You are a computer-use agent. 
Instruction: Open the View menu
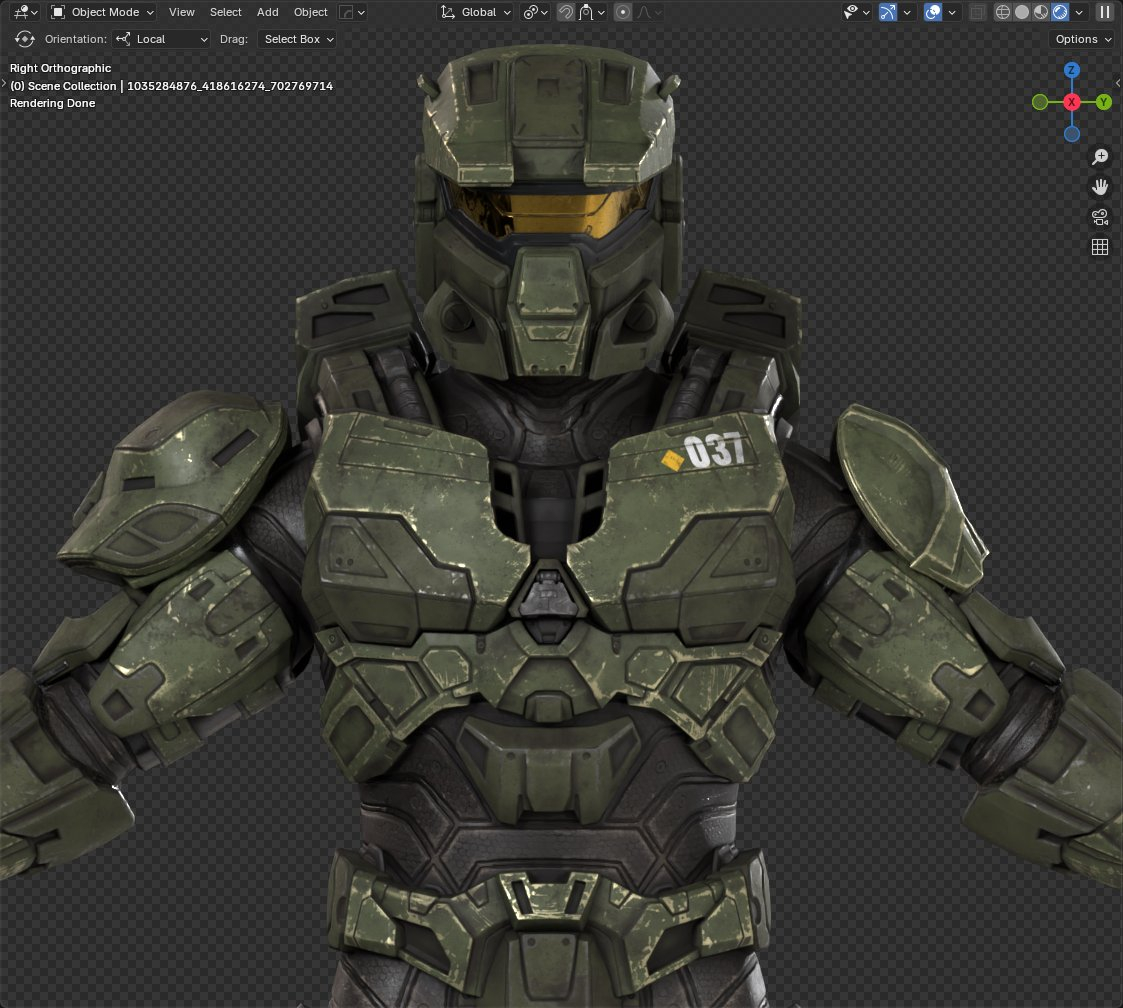(x=182, y=12)
